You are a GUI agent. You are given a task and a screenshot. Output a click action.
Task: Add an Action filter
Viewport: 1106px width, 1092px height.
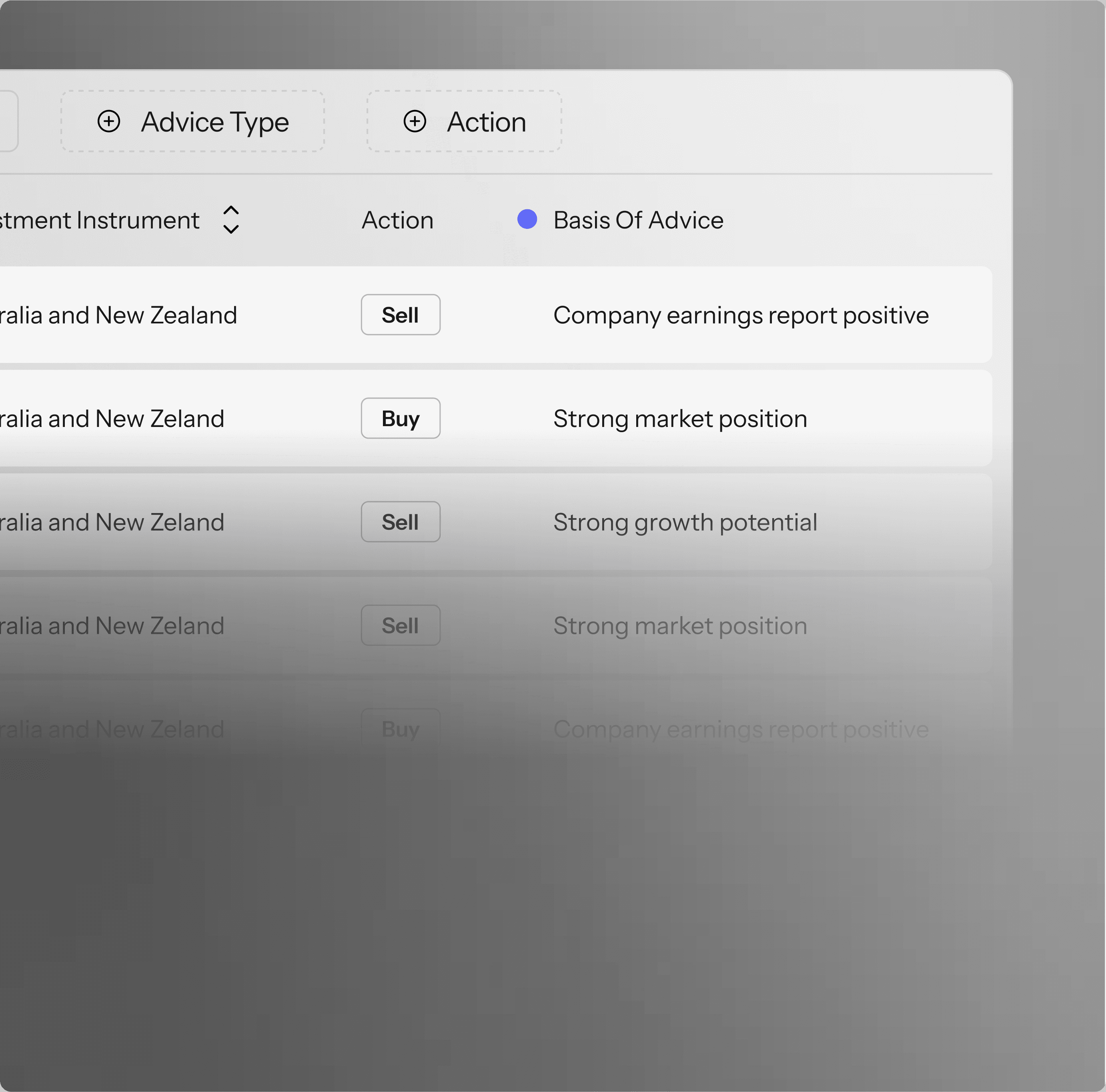click(x=464, y=121)
